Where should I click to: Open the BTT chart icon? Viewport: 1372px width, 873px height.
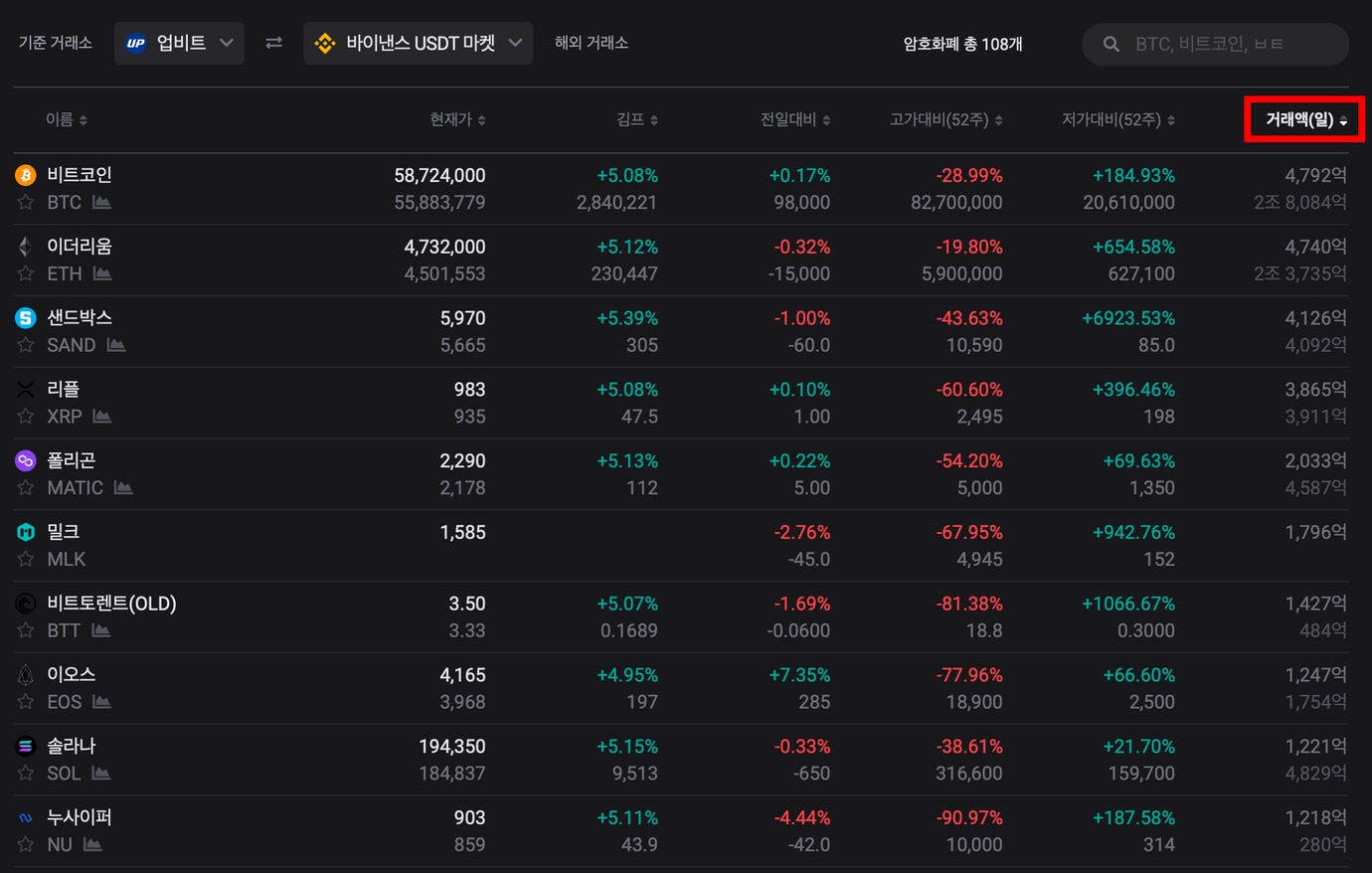click(x=100, y=630)
